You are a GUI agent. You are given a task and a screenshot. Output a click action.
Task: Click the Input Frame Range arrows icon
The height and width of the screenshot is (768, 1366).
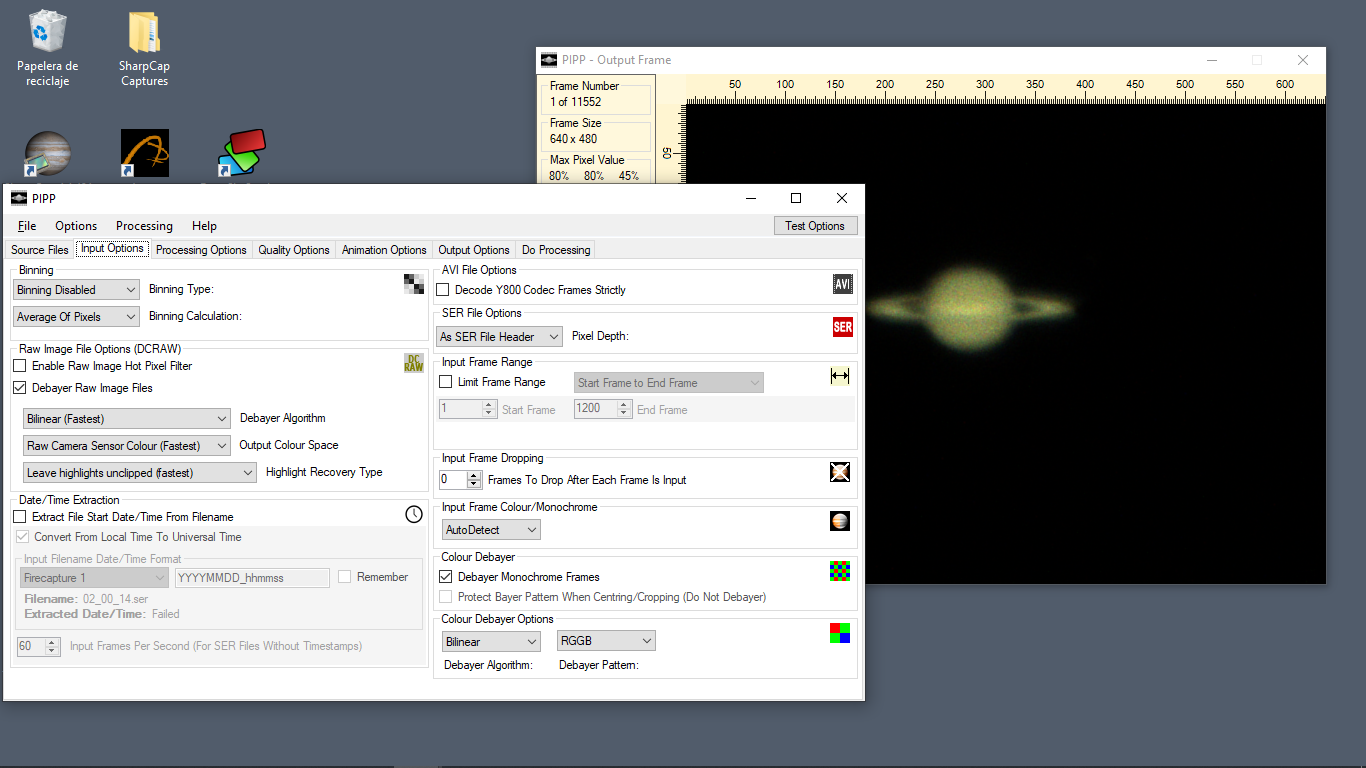(x=840, y=375)
